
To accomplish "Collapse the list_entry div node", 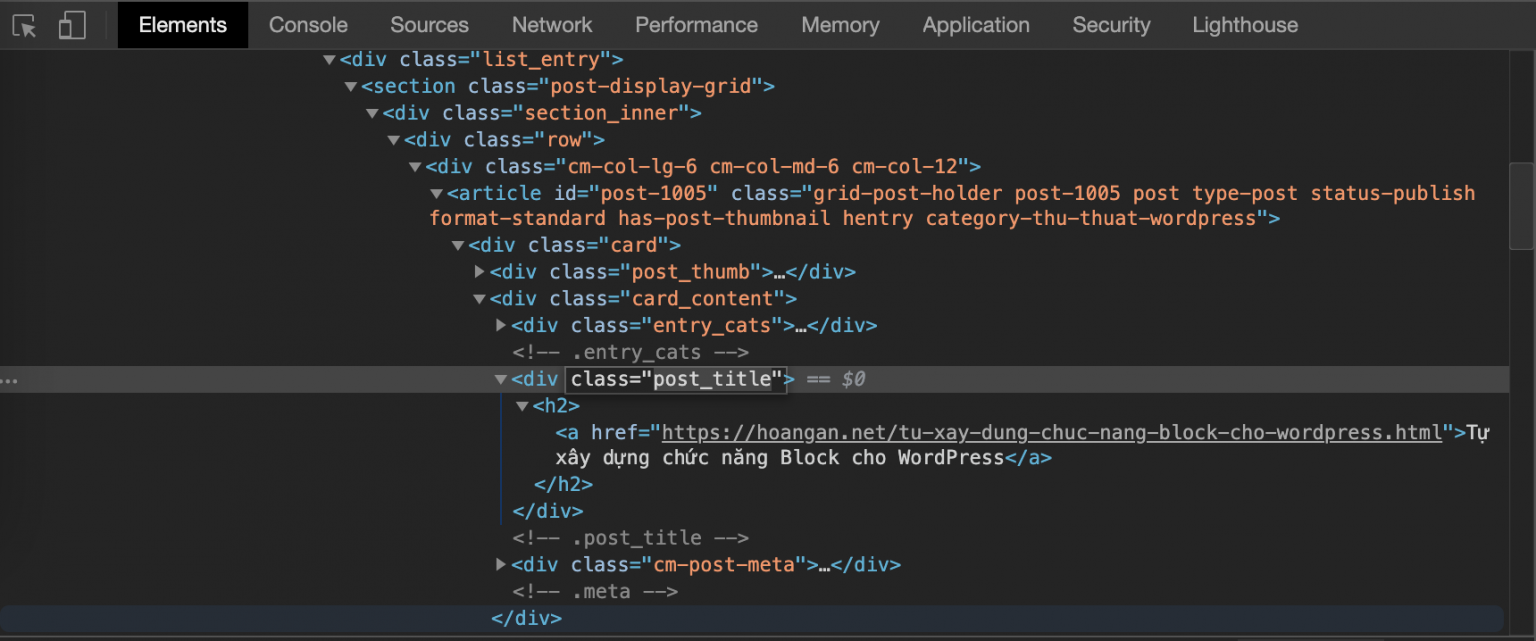I will [x=329, y=60].
